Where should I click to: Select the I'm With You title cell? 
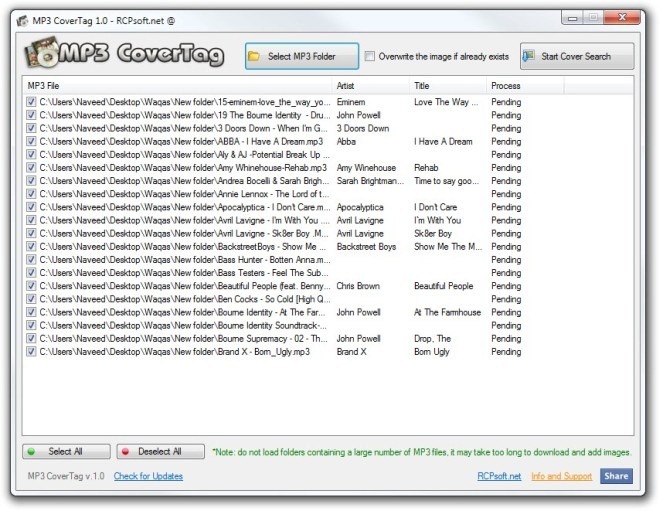(437, 220)
